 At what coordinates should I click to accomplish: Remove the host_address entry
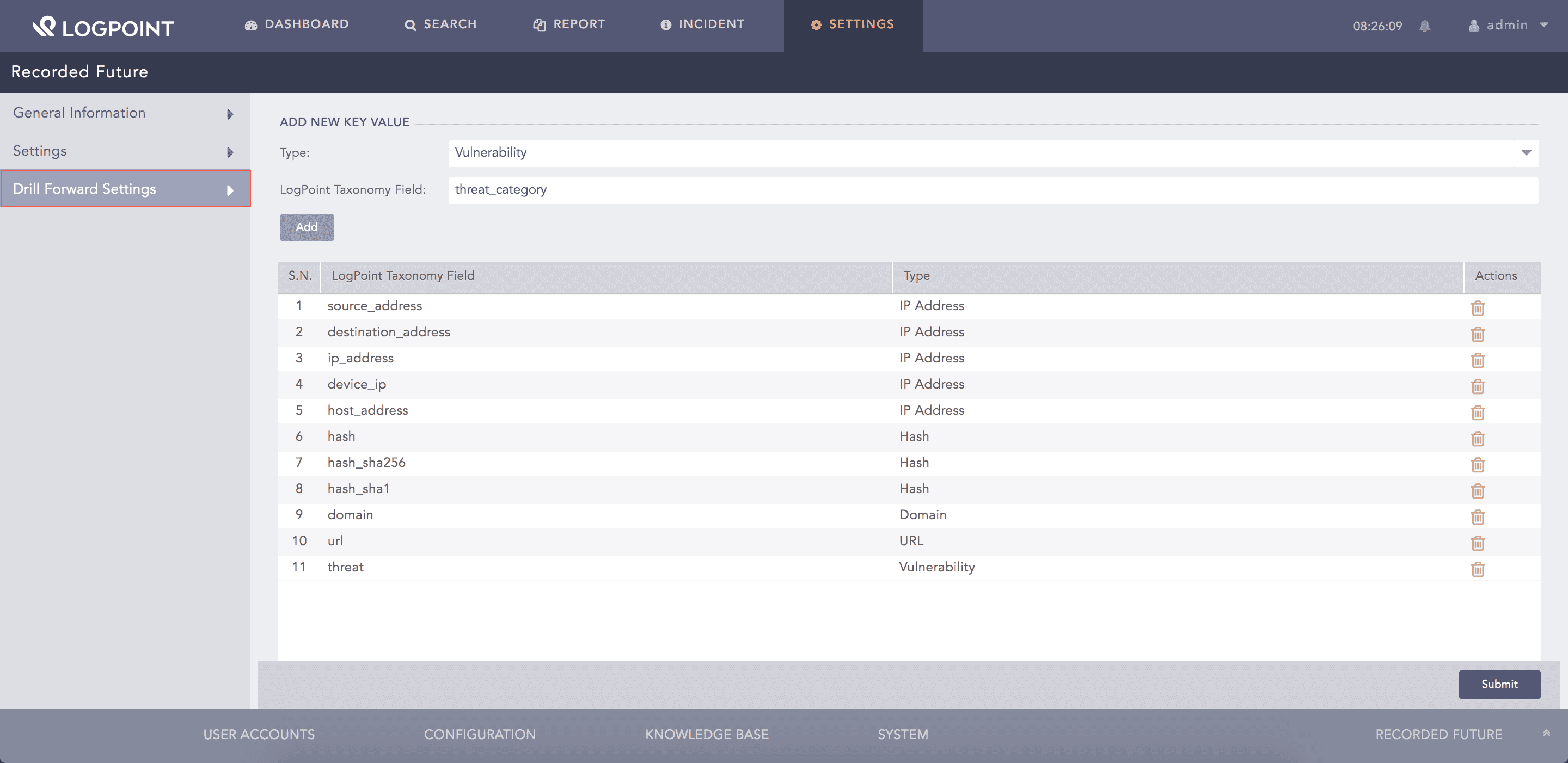[x=1477, y=413]
